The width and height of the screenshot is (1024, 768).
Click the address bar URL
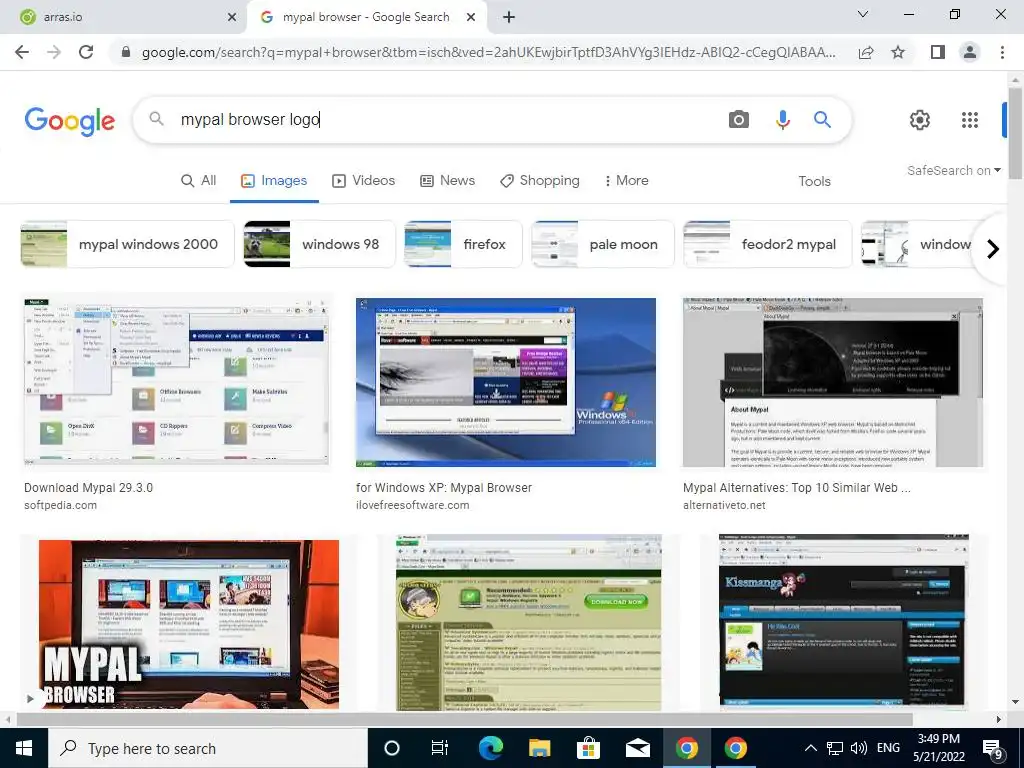click(x=488, y=52)
